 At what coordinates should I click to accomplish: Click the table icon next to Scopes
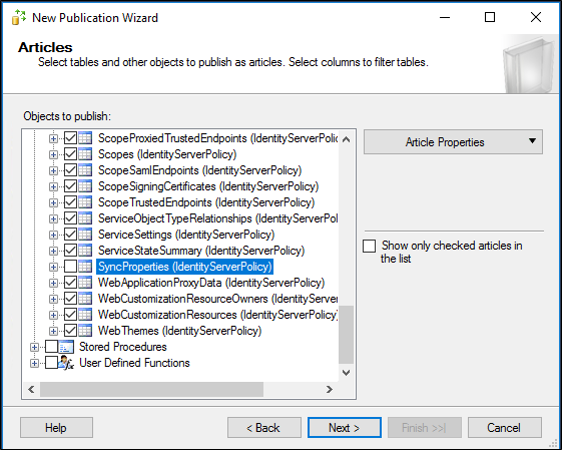85,154
